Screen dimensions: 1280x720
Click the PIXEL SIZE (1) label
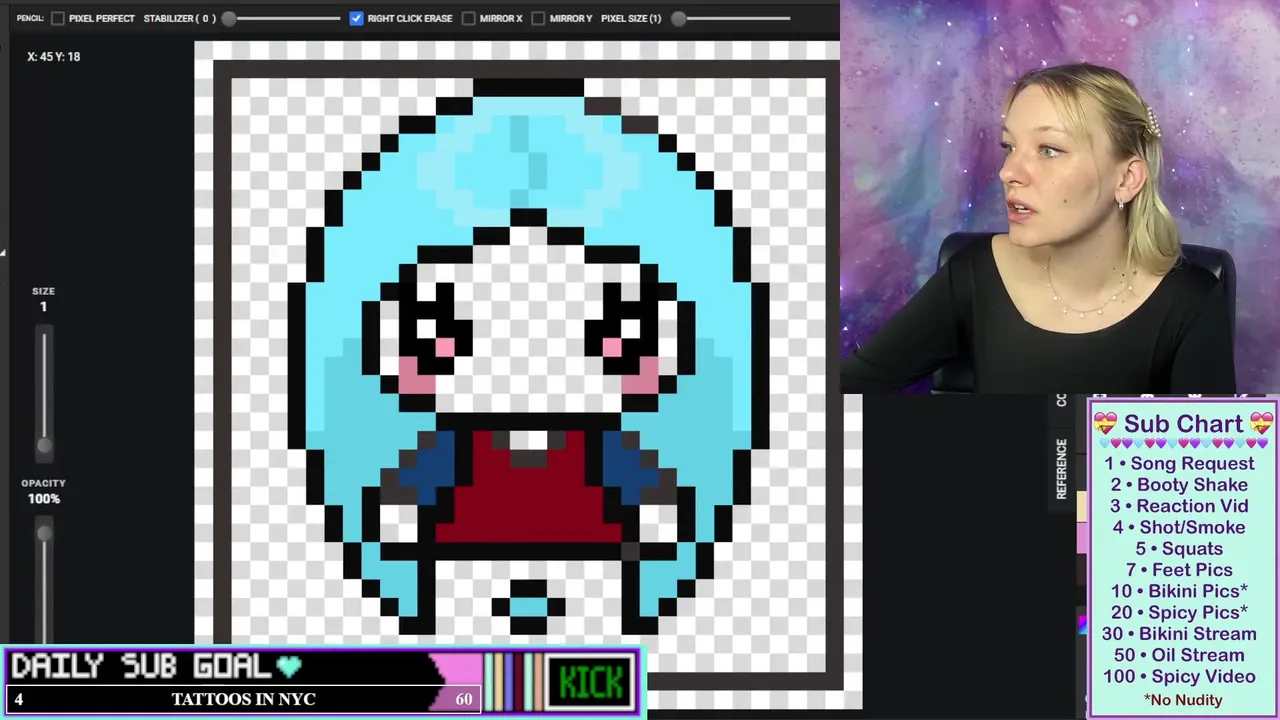pyautogui.click(x=631, y=18)
